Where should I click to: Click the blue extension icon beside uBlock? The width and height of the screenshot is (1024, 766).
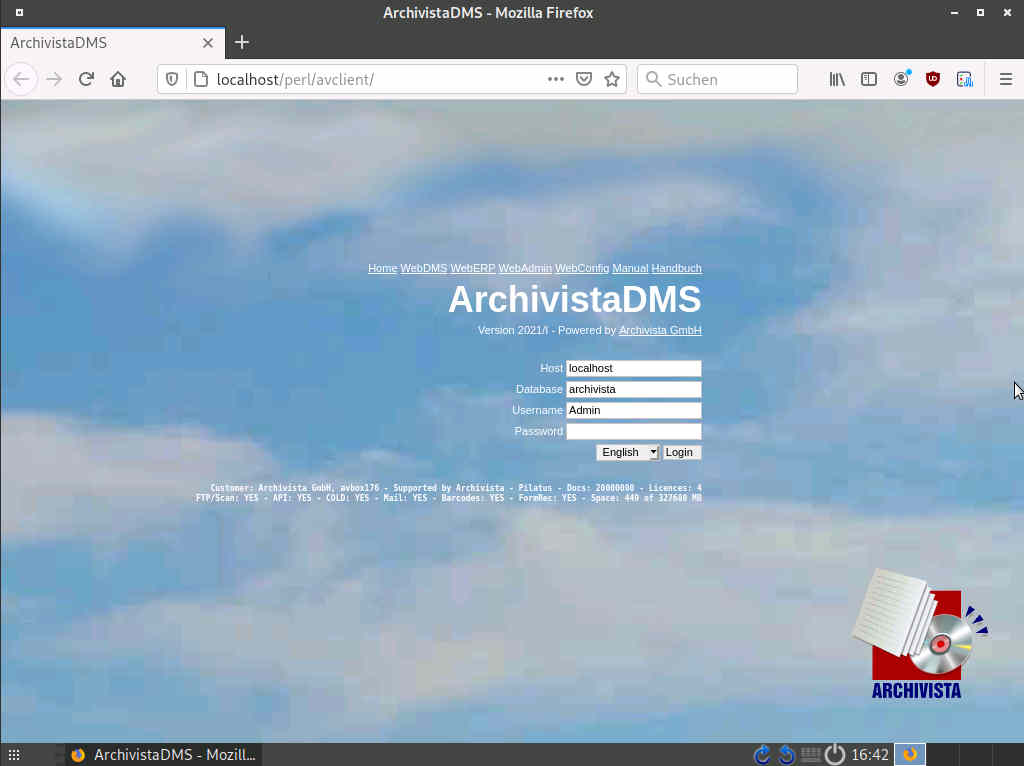(x=965, y=79)
